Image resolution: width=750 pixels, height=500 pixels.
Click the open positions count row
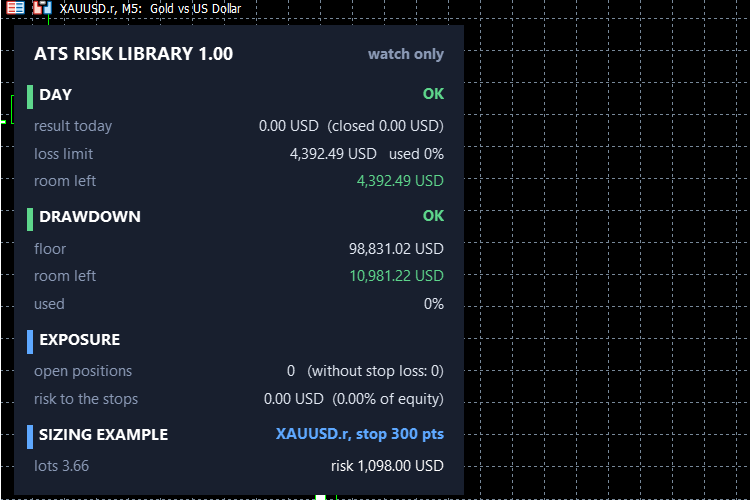(239, 371)
